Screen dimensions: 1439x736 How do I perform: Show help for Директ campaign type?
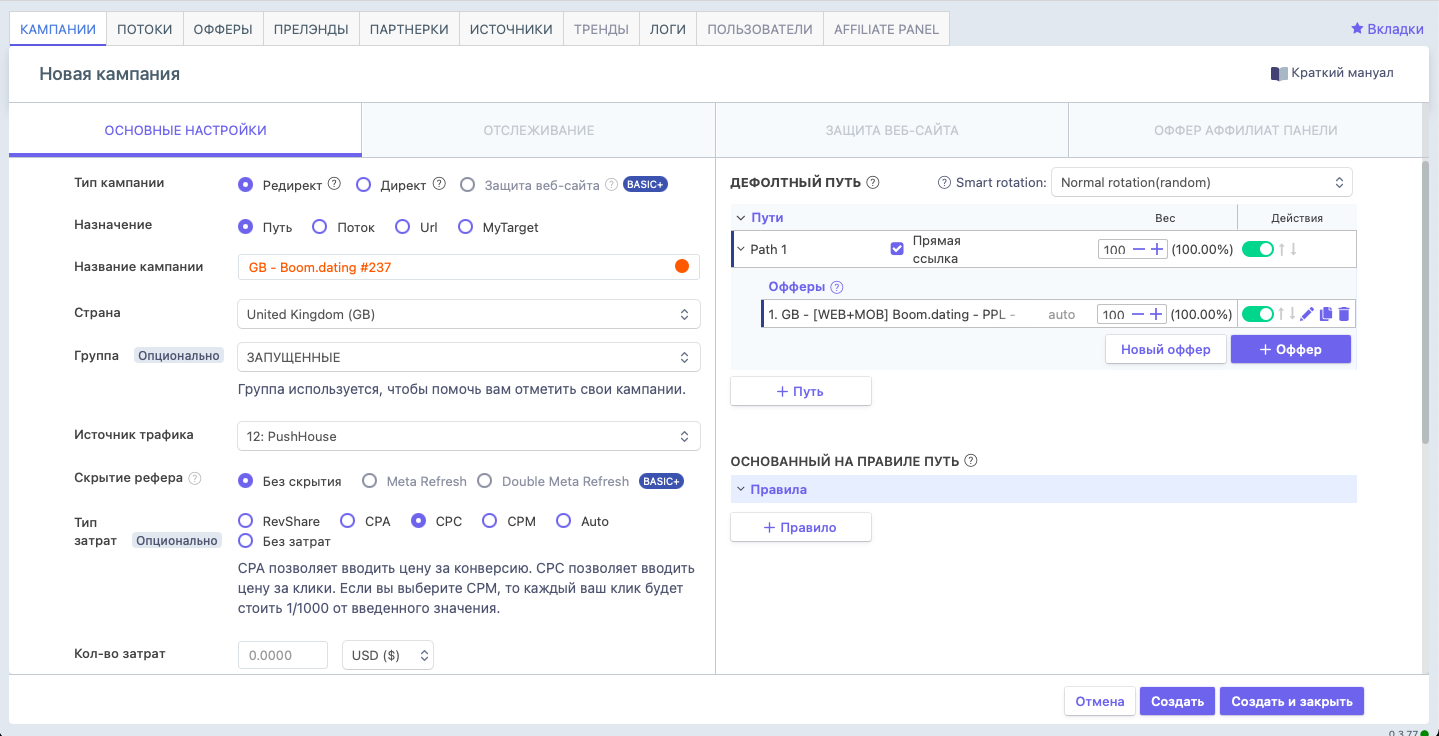click(438, 184)
